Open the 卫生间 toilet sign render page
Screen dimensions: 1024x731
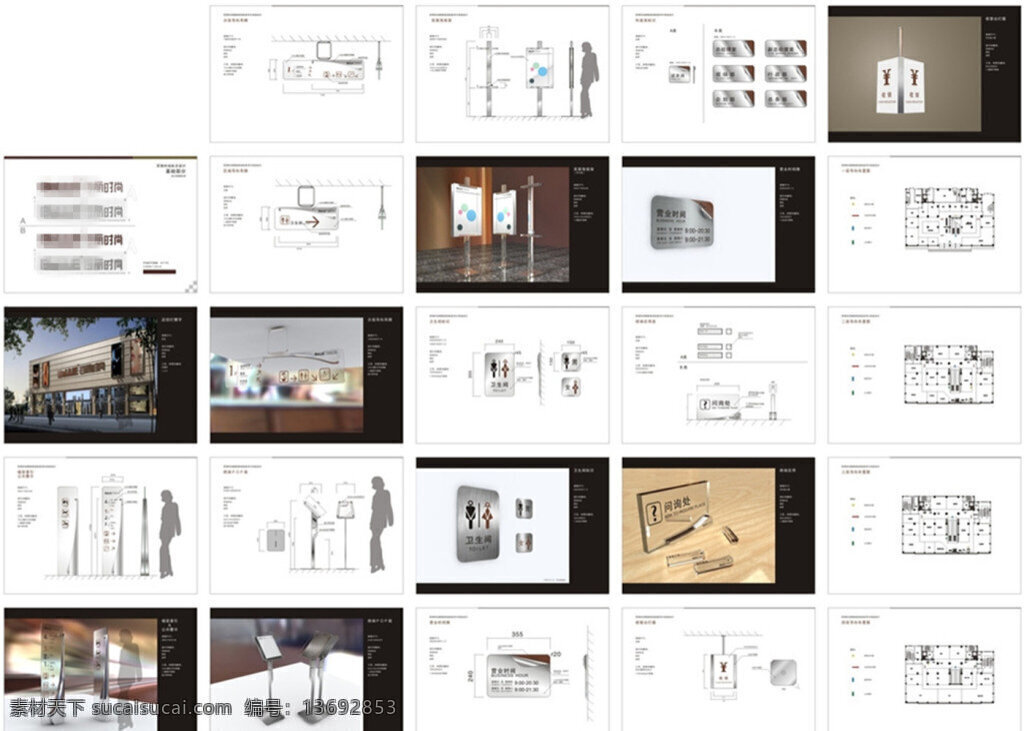pos(513,525)
